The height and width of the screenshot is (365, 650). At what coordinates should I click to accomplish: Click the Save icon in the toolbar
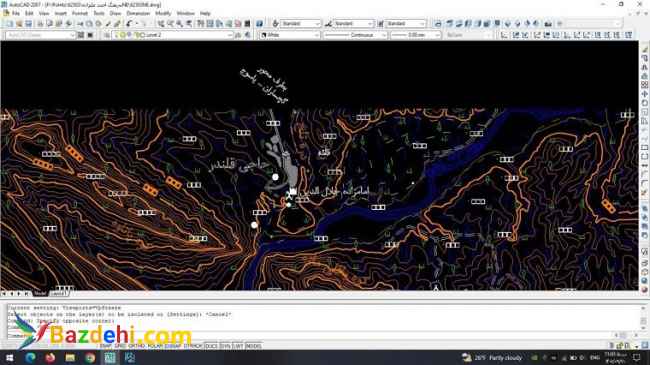click(29, 24)
